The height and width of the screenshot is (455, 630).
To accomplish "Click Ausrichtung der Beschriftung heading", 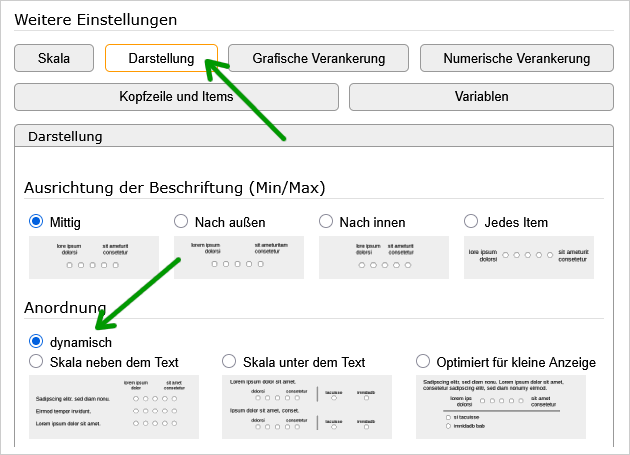I will pos(174,188).
